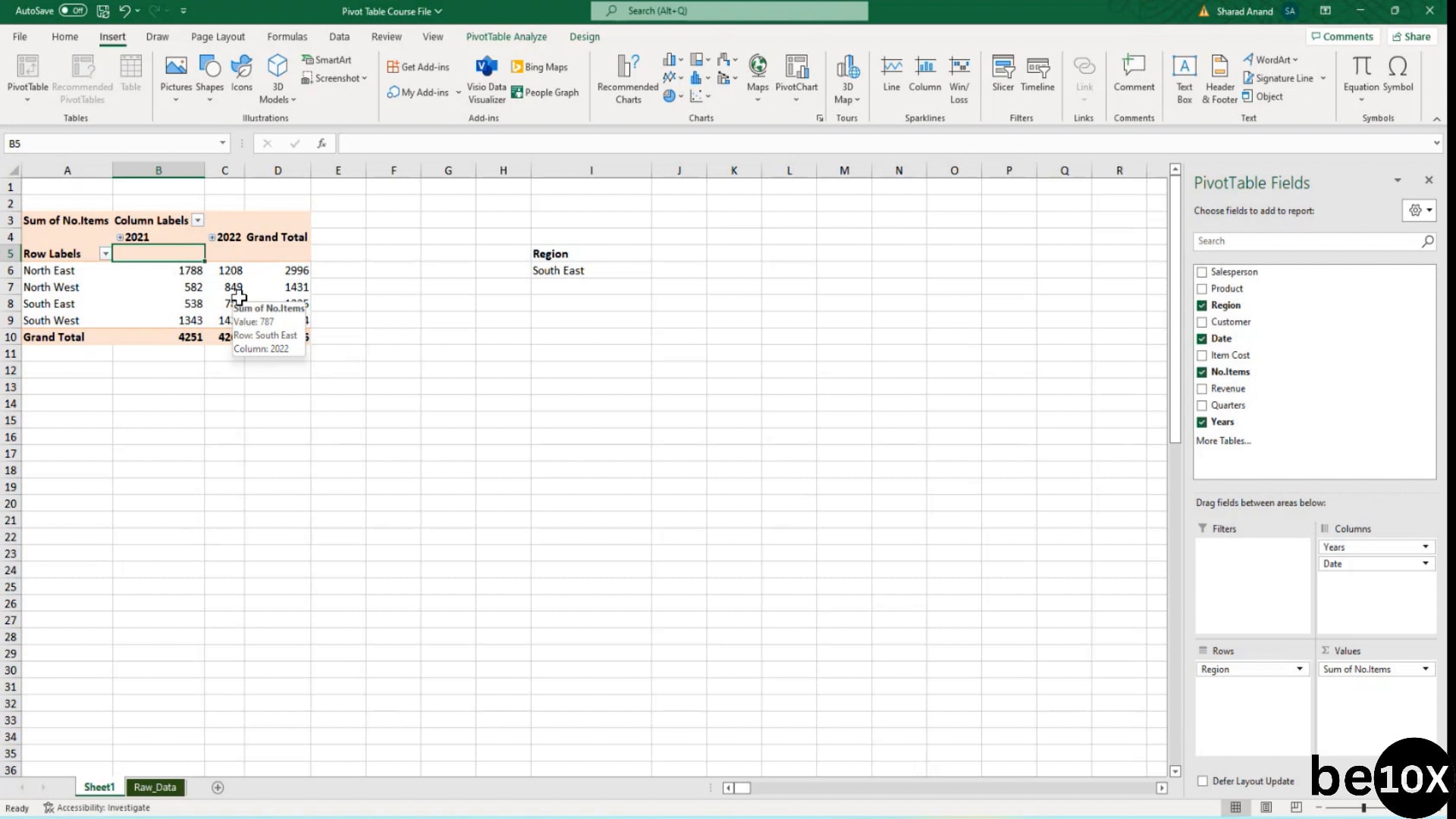Image resolution: width=1456 pixels, height=819 pixels.
Task: Expand the 2021 year group
Action: 120,237
